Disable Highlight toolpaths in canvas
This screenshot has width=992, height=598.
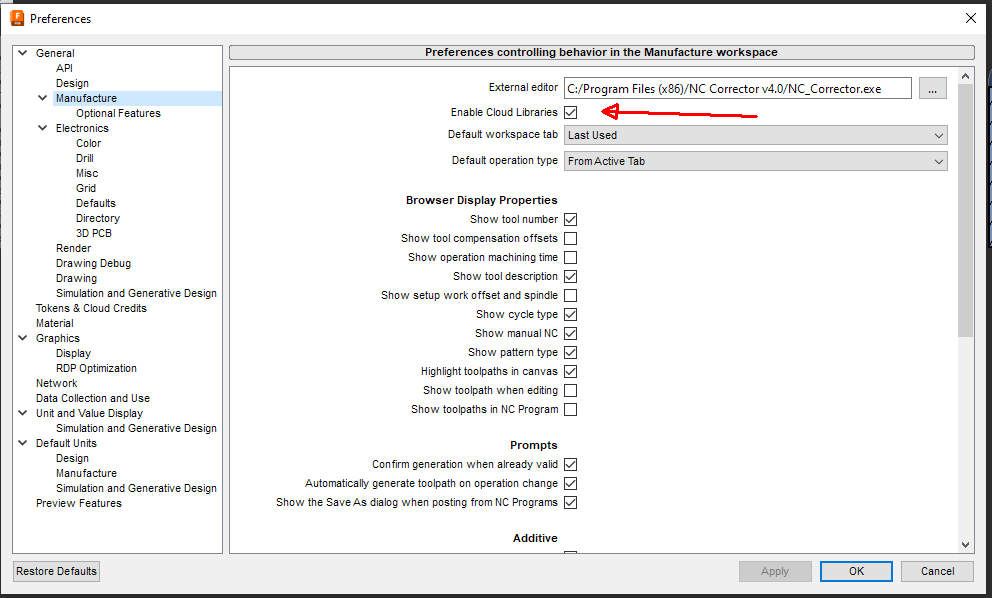click(x=570, y=371)
